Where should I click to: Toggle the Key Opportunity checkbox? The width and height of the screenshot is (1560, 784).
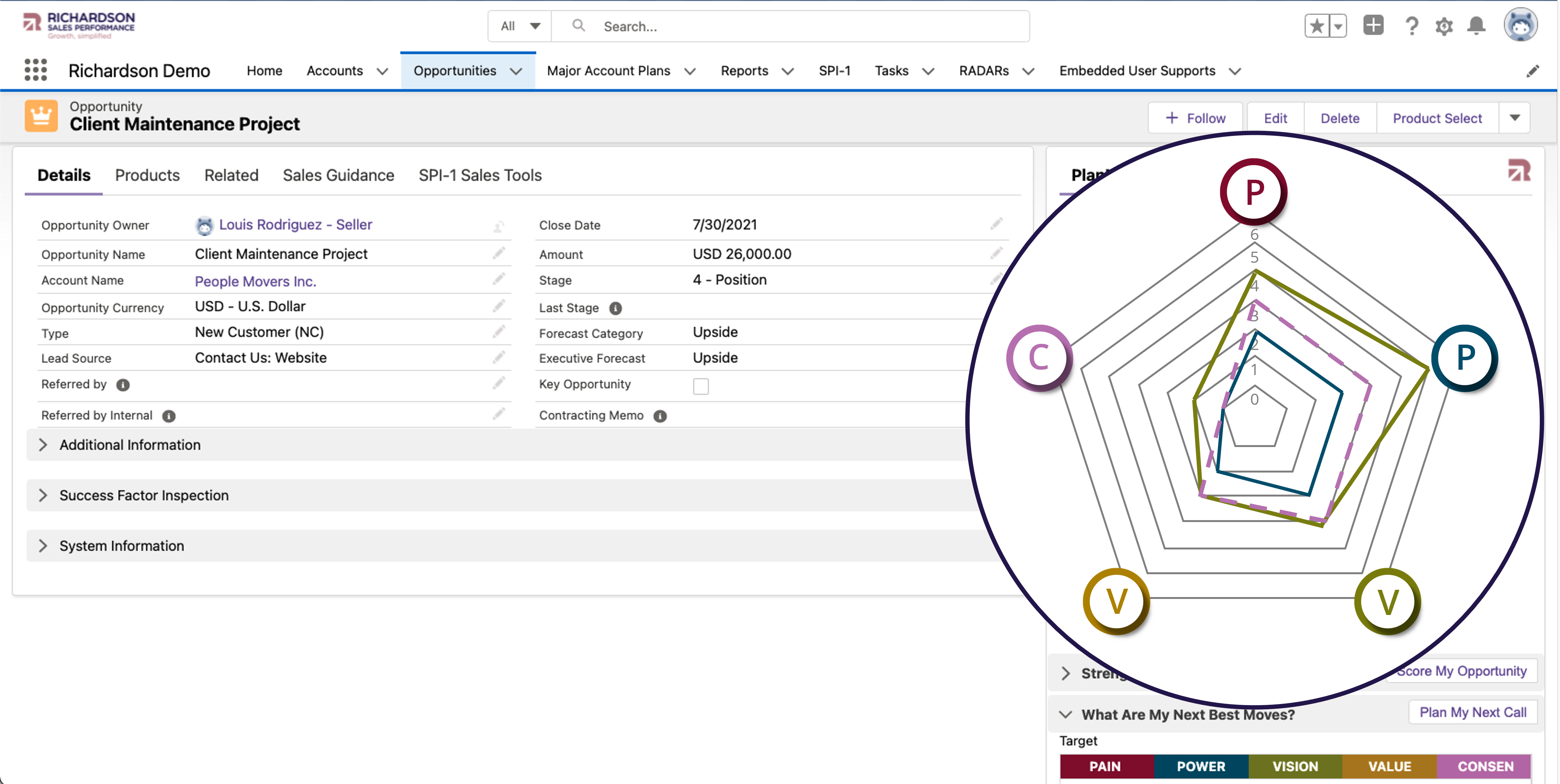[x=701, y=386]
